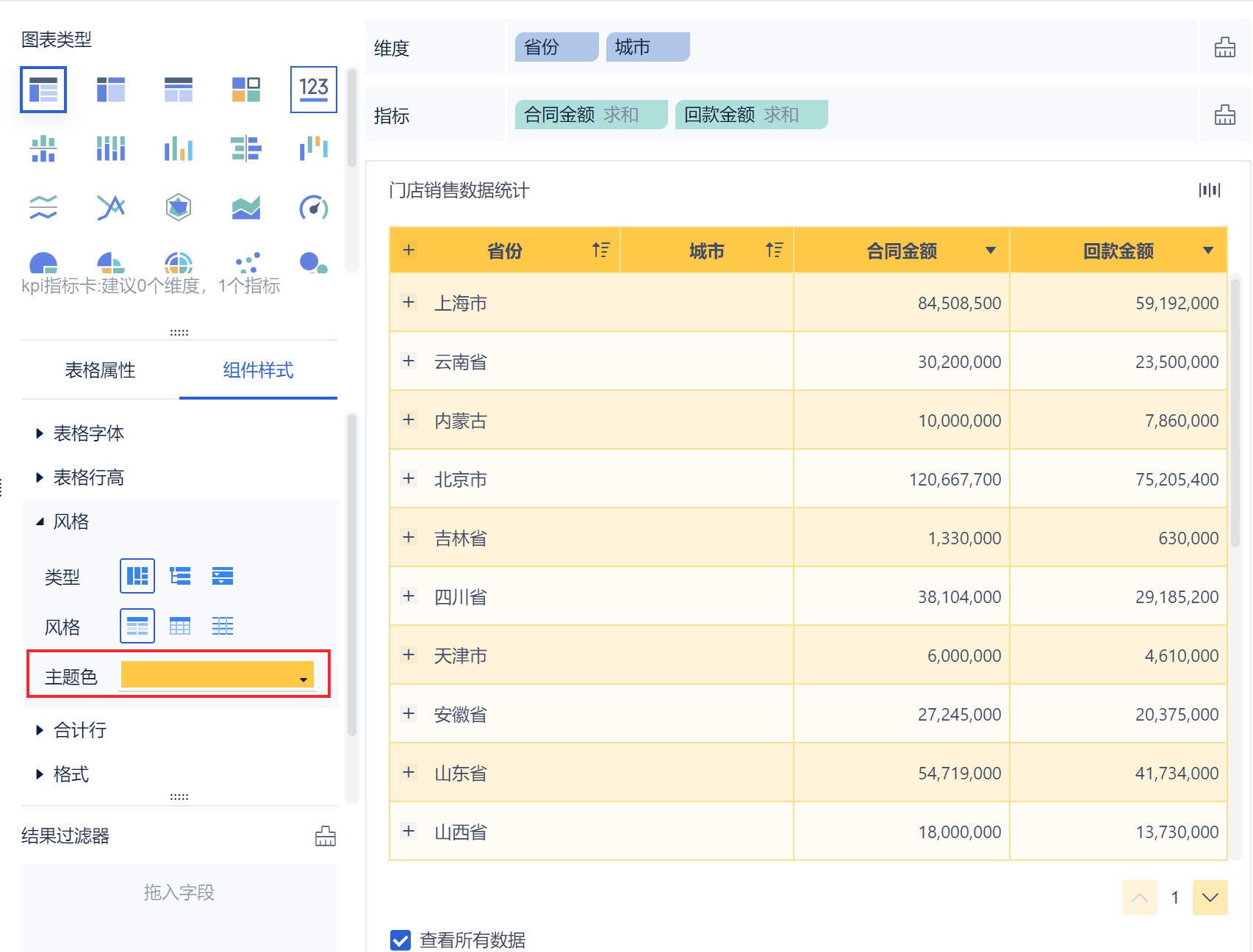Expand the 山东省 row
Screen dimensions: 1253x952
[x=409, y=772]
